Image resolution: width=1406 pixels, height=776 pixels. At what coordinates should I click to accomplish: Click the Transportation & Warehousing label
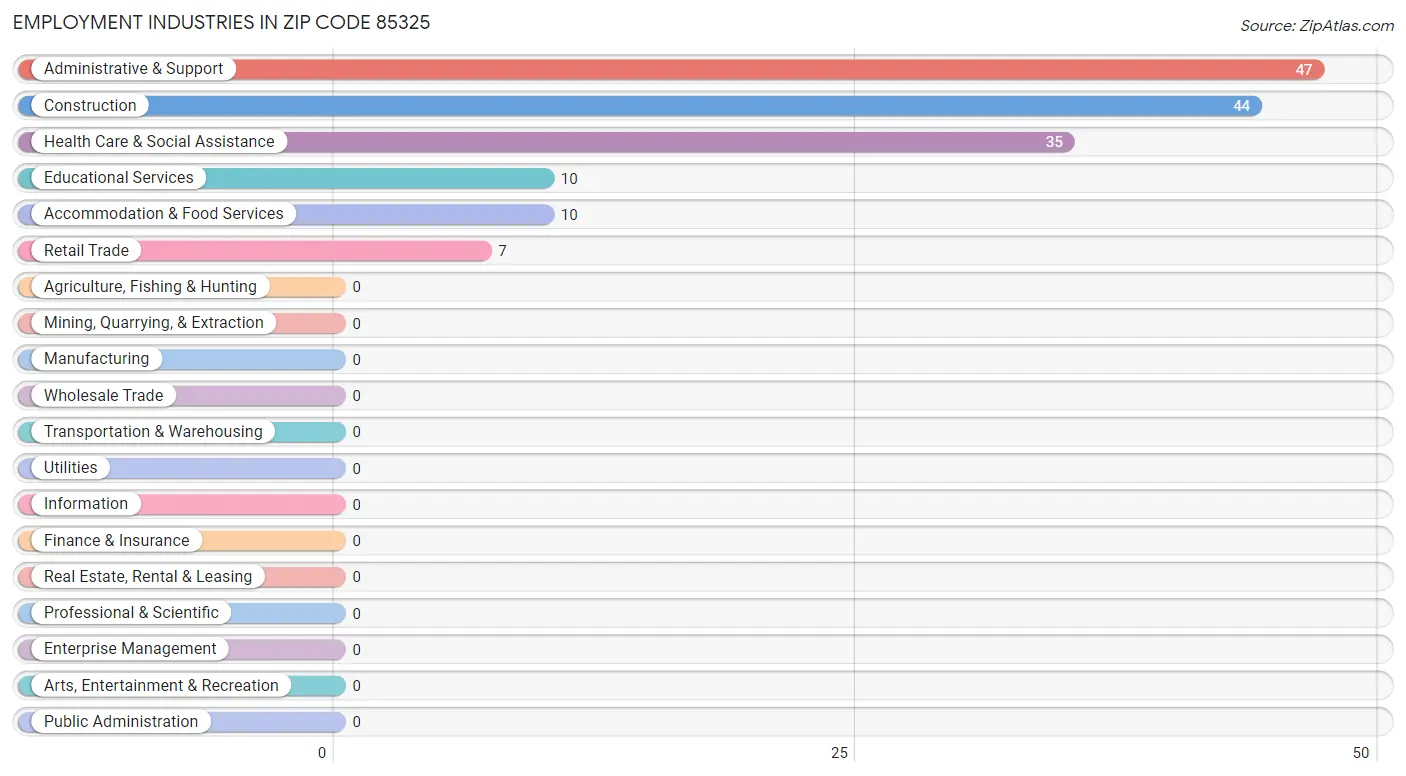(x=153, y=431)
